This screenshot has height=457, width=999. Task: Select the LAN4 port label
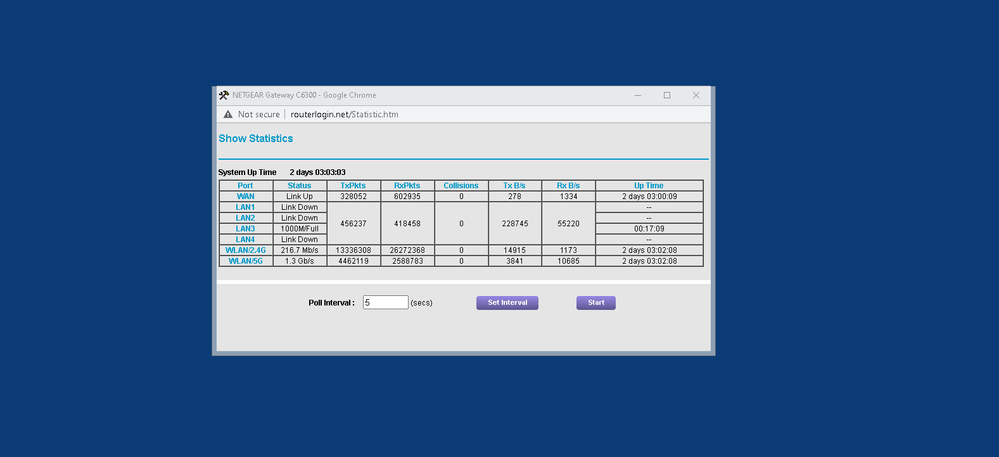[246, 240]
